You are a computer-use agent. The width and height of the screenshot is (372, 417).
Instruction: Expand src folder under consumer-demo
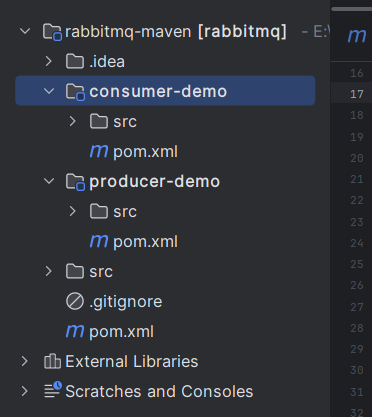coord(73,121)
